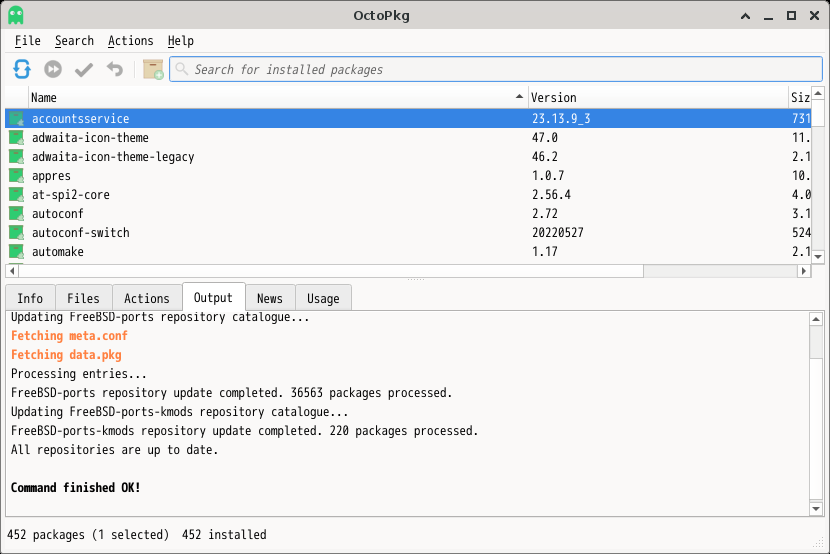The width and height of the screenshot is (830, 554).
Task: Click the installed status icon beside autoconf
Action: coord(17,214)
